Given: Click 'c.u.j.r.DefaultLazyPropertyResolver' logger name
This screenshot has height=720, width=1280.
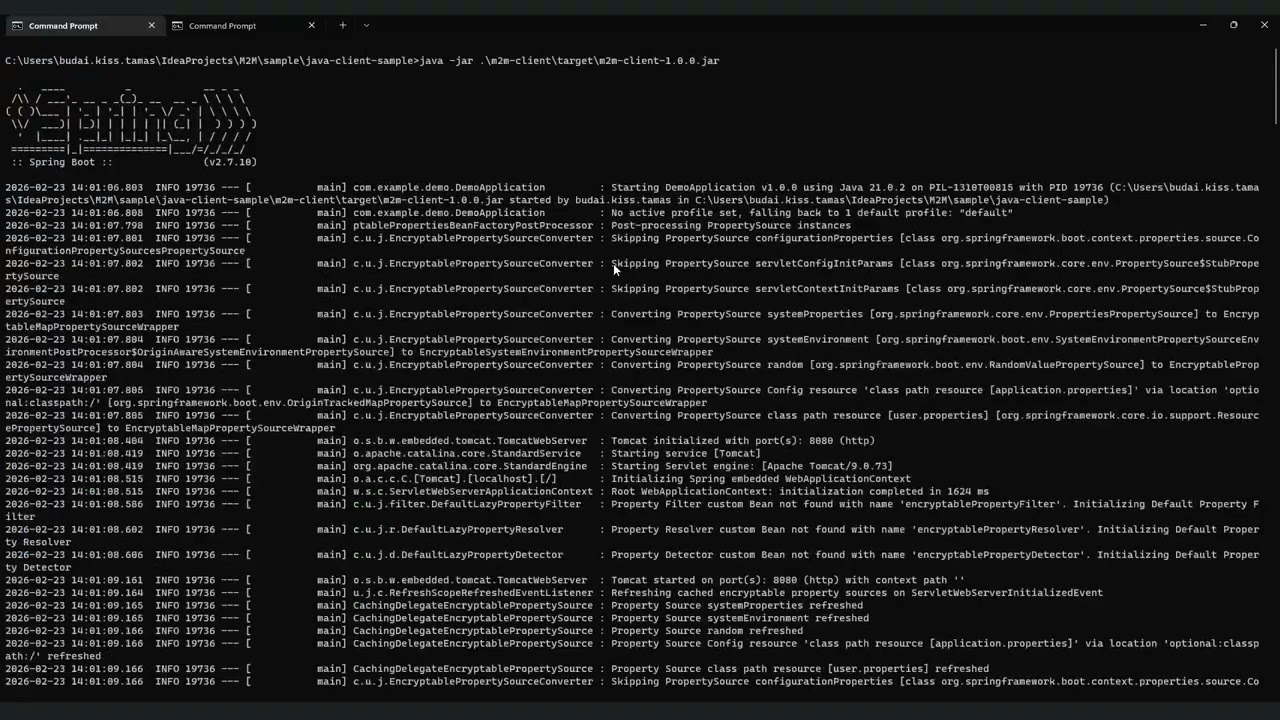Looking at the screenshot, I should 458,530.
